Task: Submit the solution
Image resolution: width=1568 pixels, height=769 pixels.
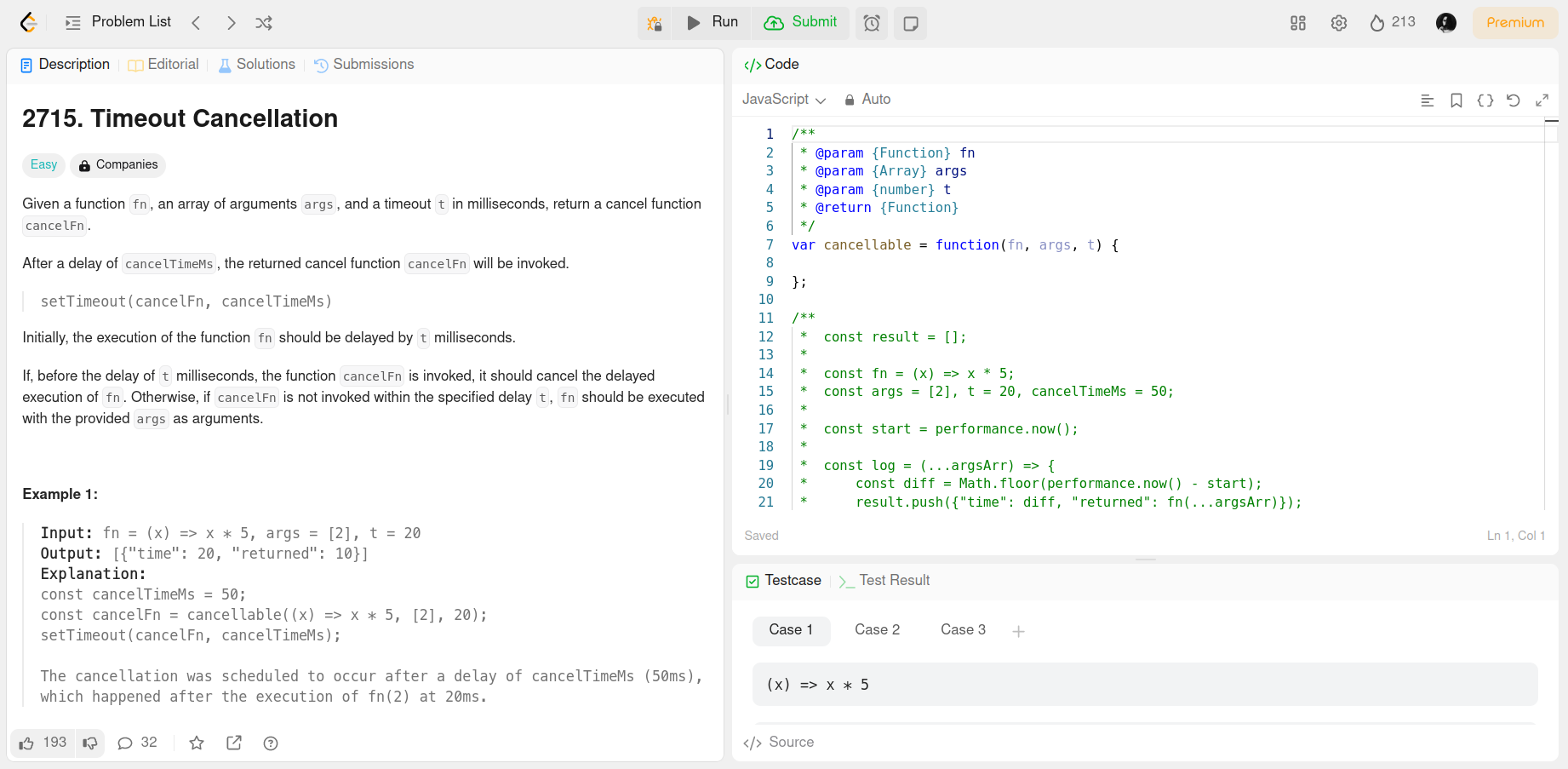Action: point(800,22)
